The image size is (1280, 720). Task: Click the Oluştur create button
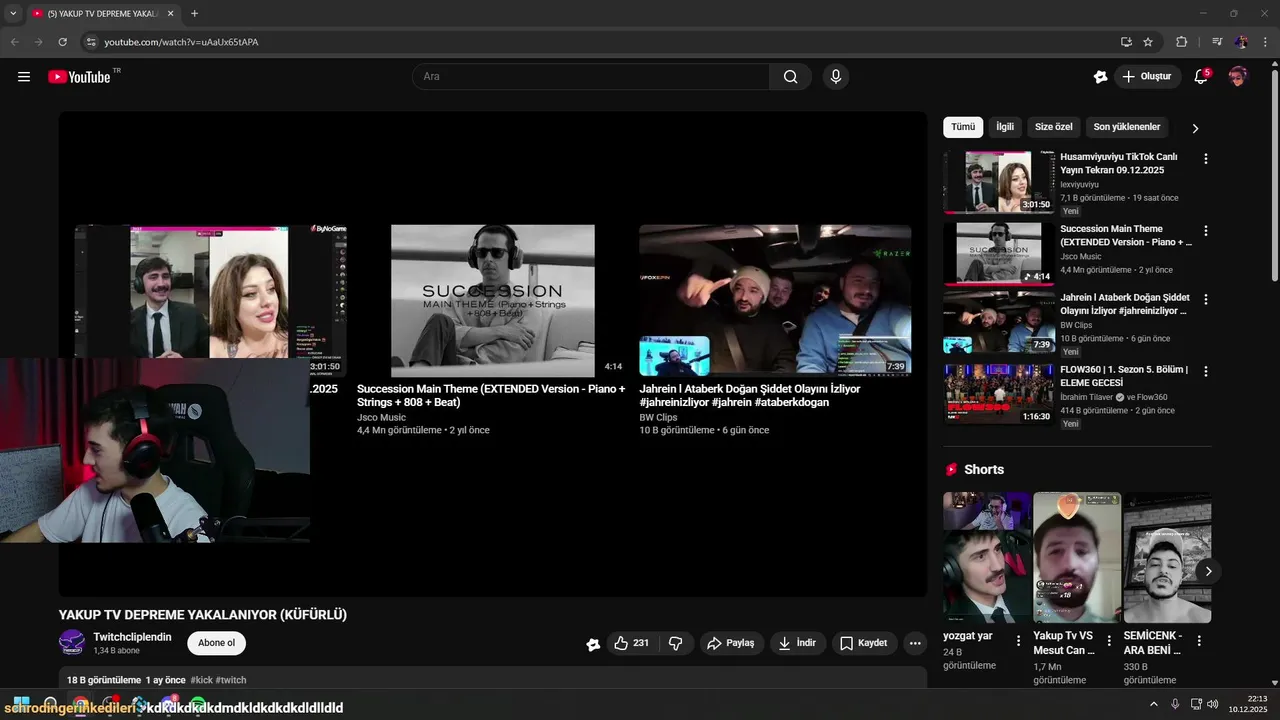click(1147, 77)
